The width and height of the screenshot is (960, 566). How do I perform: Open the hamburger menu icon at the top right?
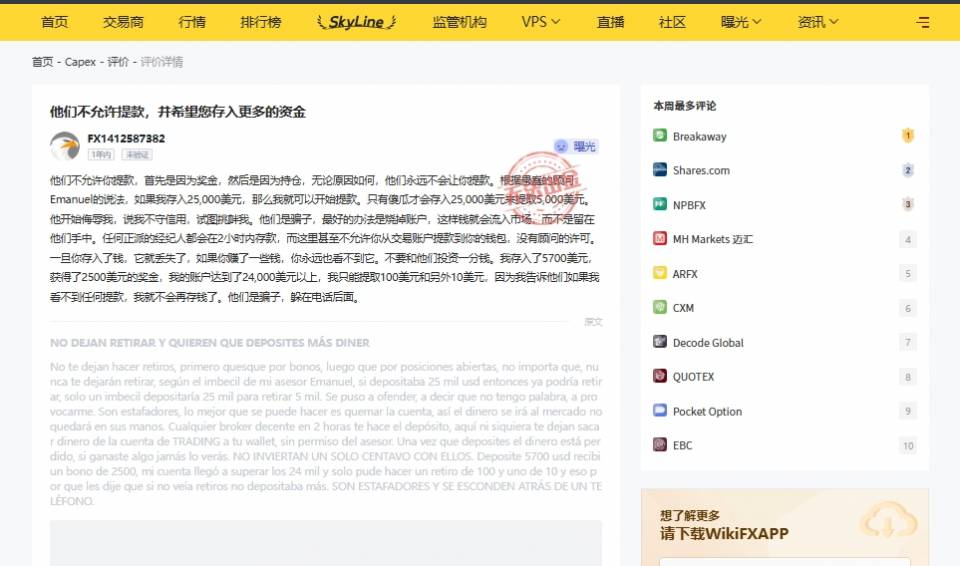tap(923, 23)
